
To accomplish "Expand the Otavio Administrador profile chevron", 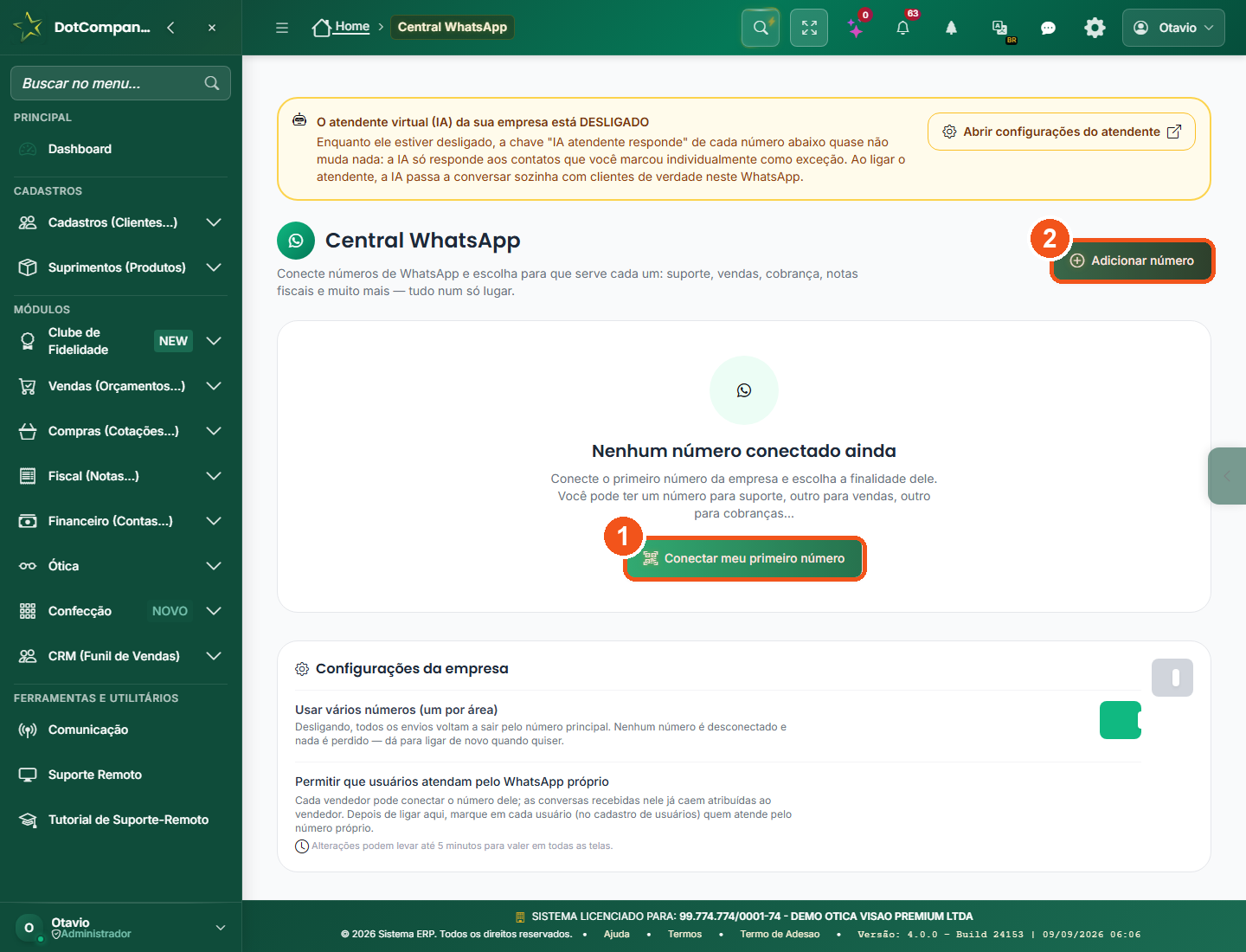I will point(221,928).
